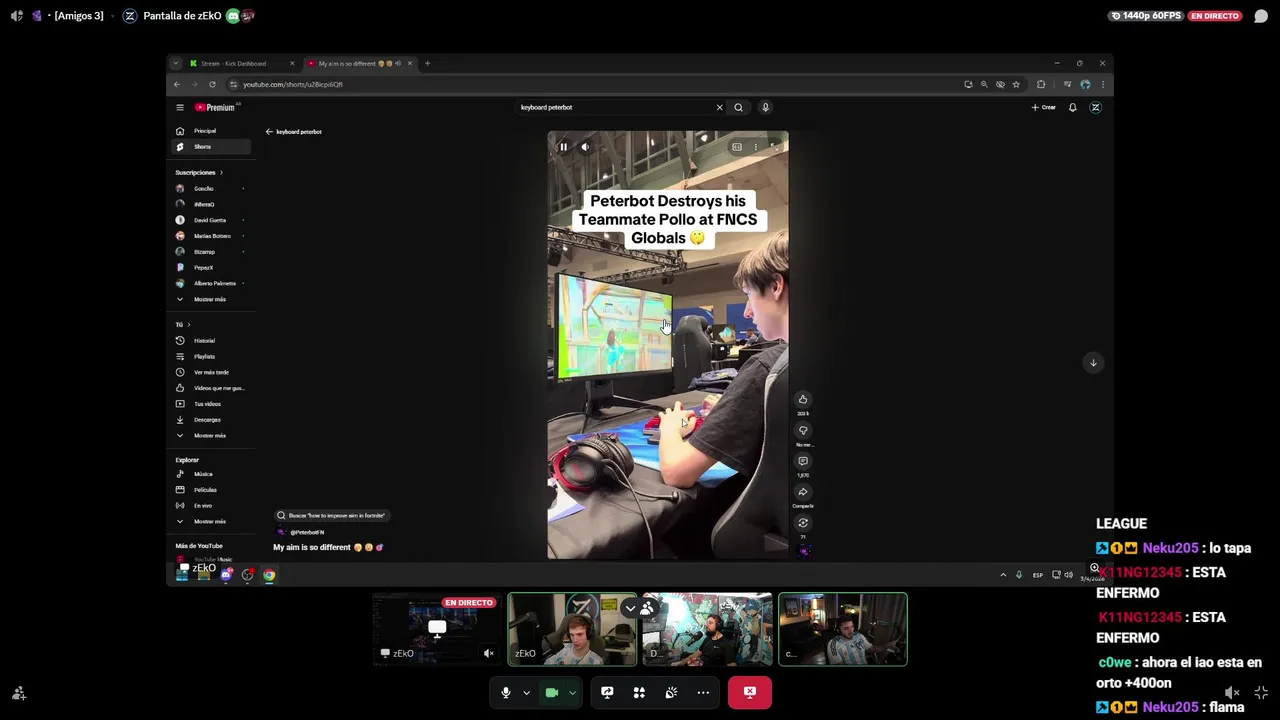The image size is (1280, 720).
Task: Open Discord soundboard button
Action: pyautogui.click(x=671, y=692)
